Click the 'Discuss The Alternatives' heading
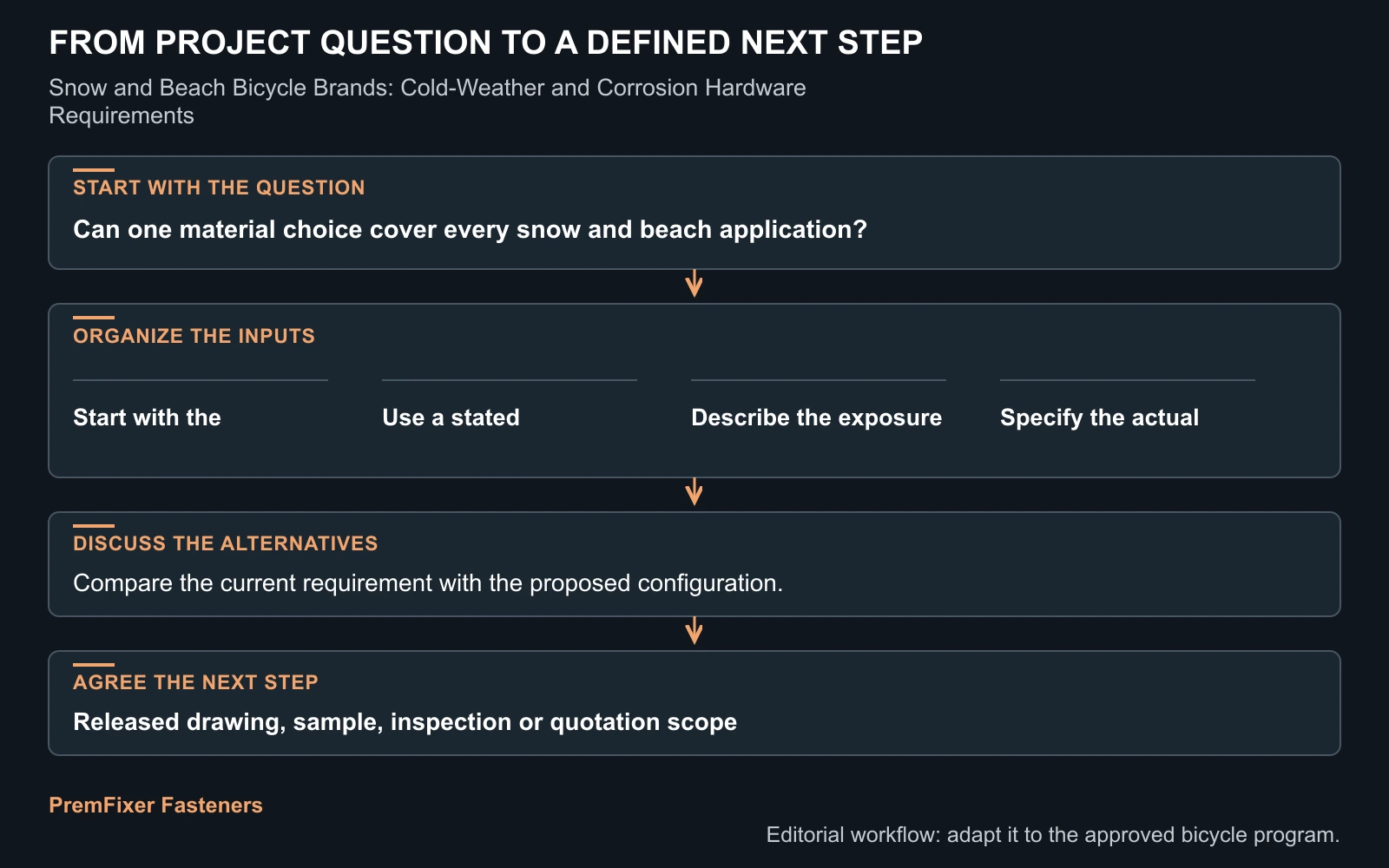 pos(225,543)
